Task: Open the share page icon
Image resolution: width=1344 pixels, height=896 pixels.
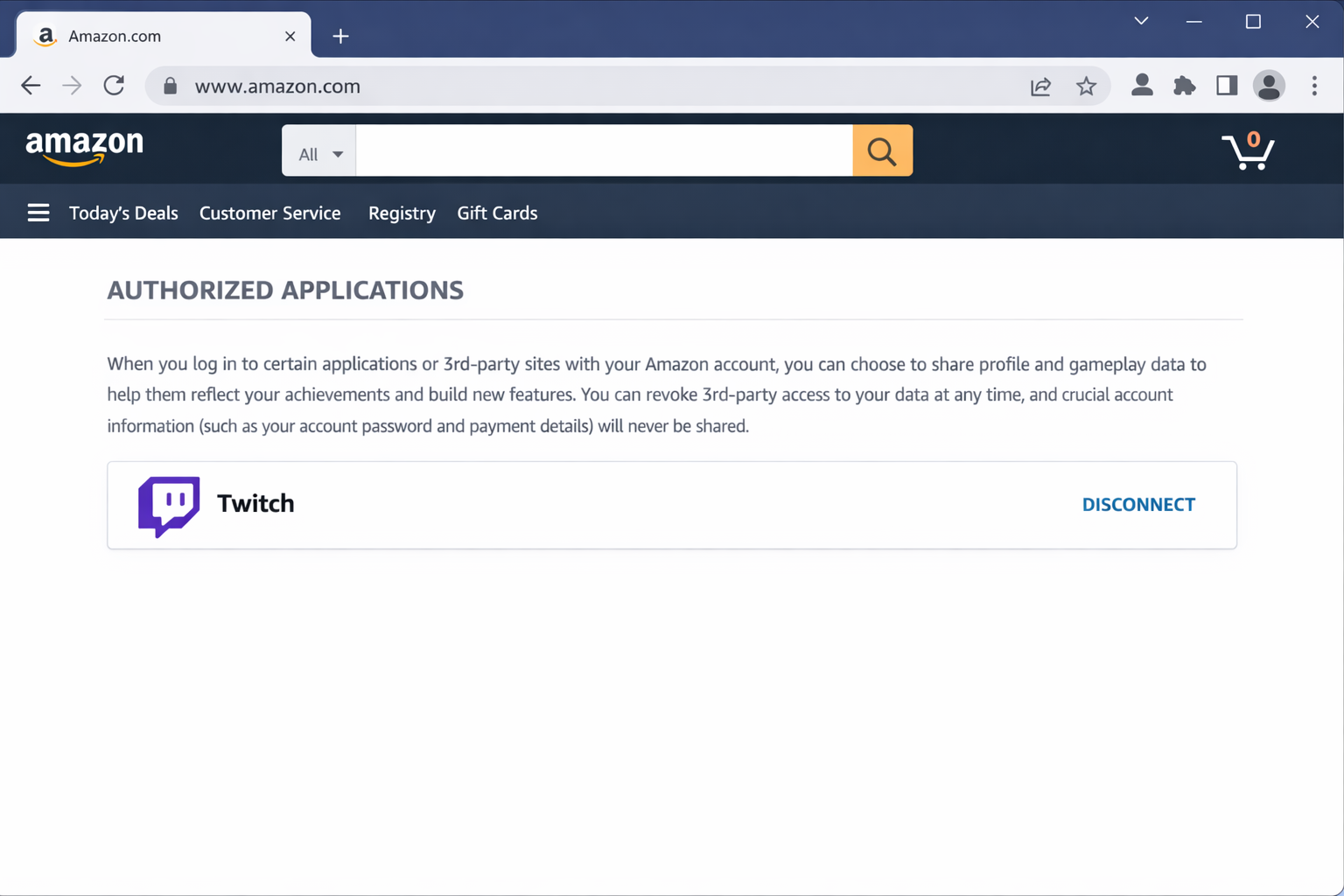Action: click(x=1040, y=86)
